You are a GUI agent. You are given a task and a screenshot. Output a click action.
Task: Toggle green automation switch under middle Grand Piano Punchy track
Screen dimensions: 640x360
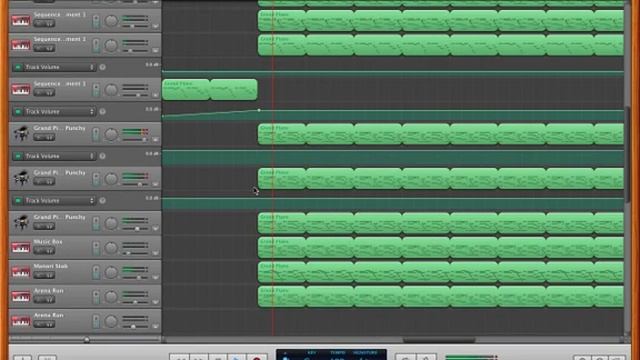point(18,200)
